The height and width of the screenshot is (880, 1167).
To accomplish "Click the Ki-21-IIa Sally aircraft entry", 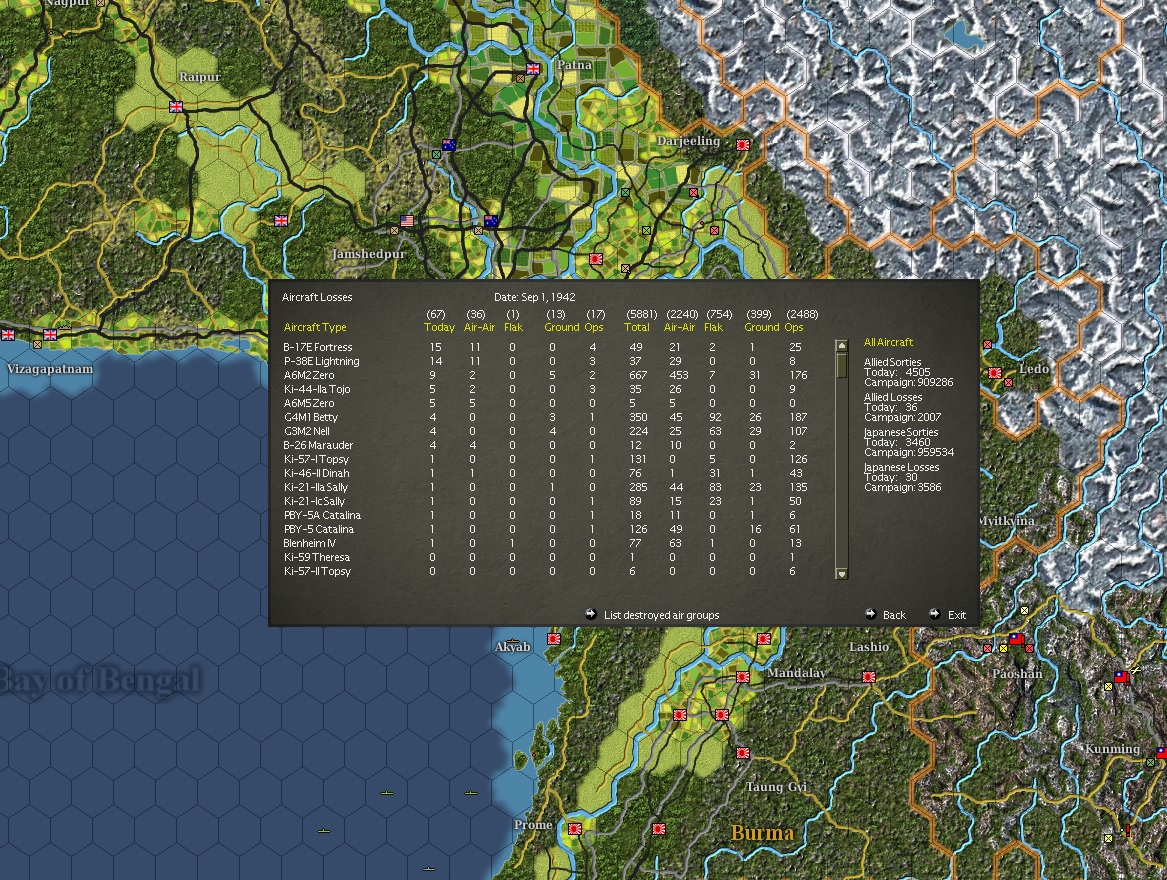I will coord(316,487).
